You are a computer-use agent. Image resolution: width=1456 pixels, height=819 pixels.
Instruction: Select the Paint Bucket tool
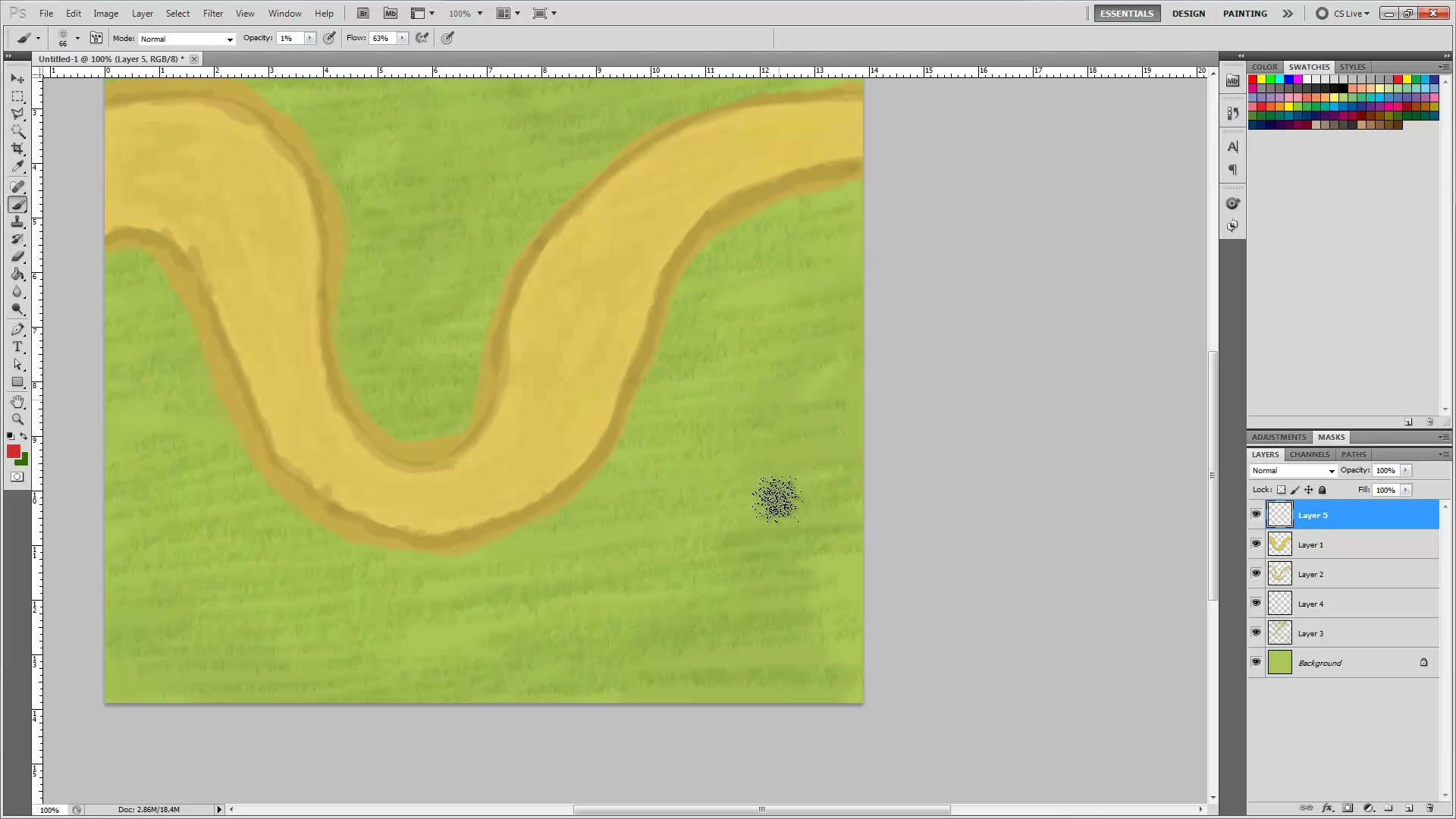click(17, 274)
